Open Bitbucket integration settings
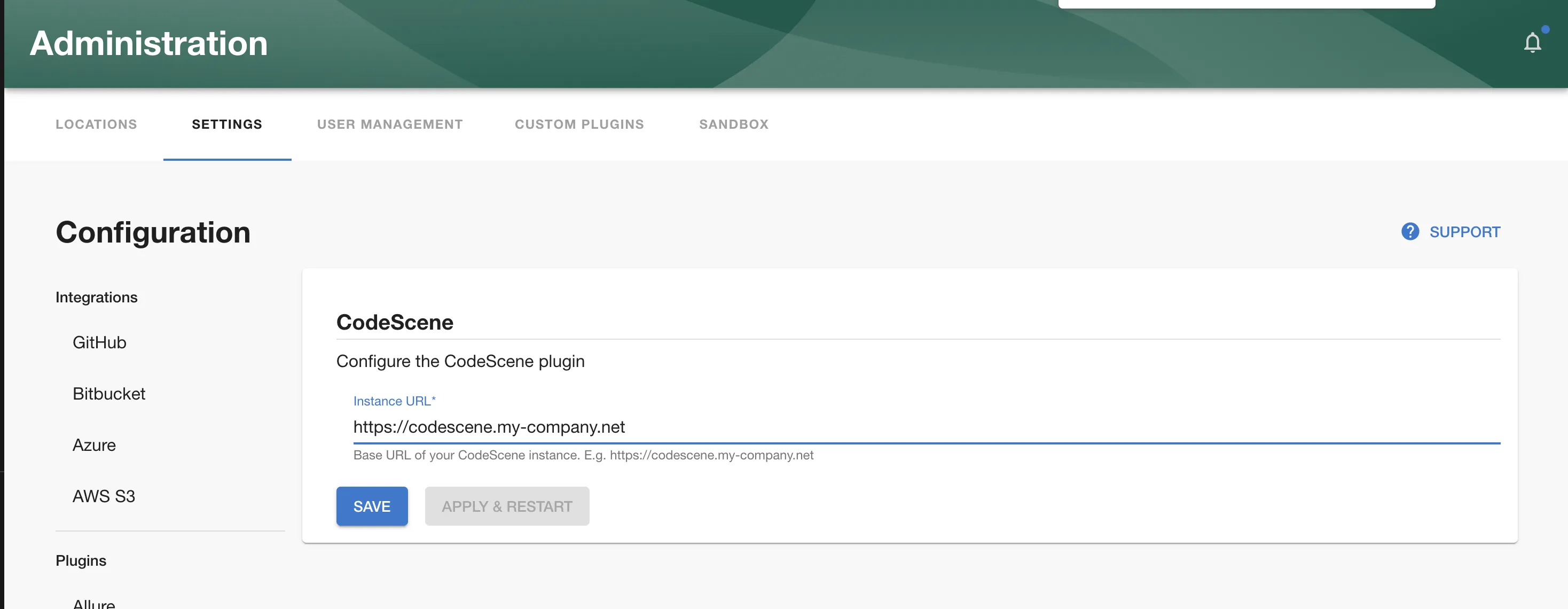This screenshot has width=1568, height=609. click(109, 393)
